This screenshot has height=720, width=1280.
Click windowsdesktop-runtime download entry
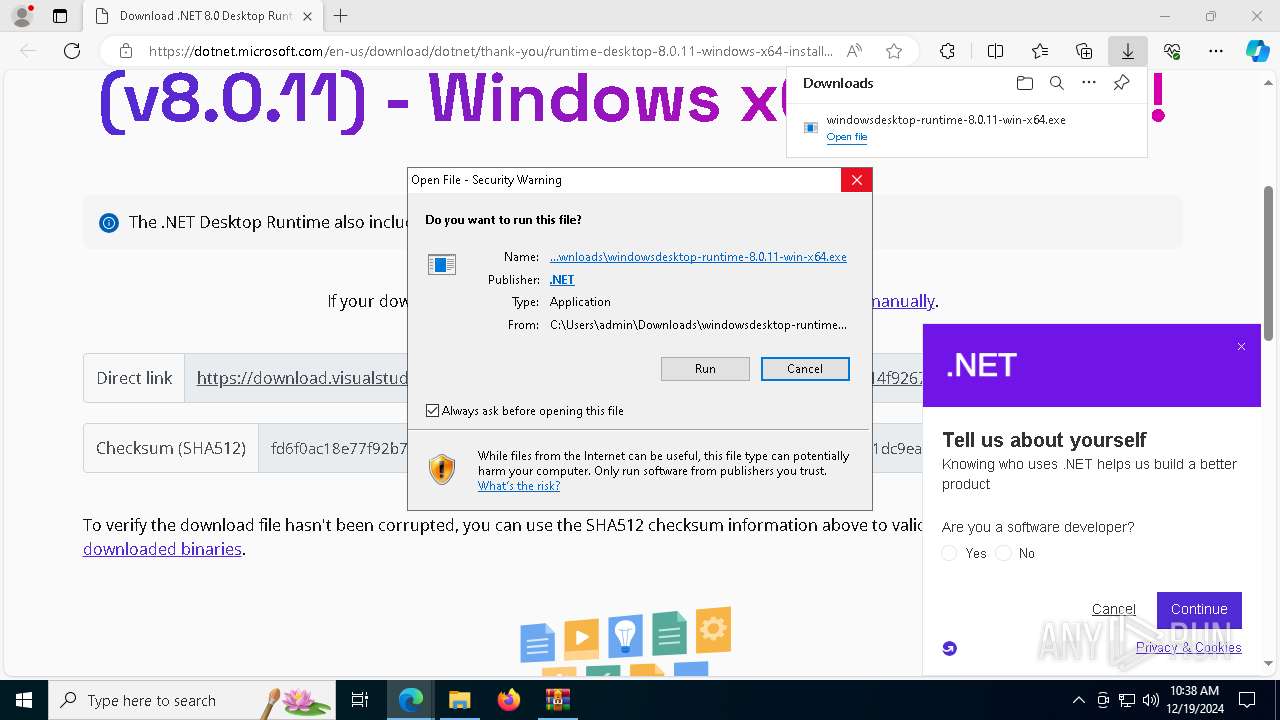click(x=966, y=127)
